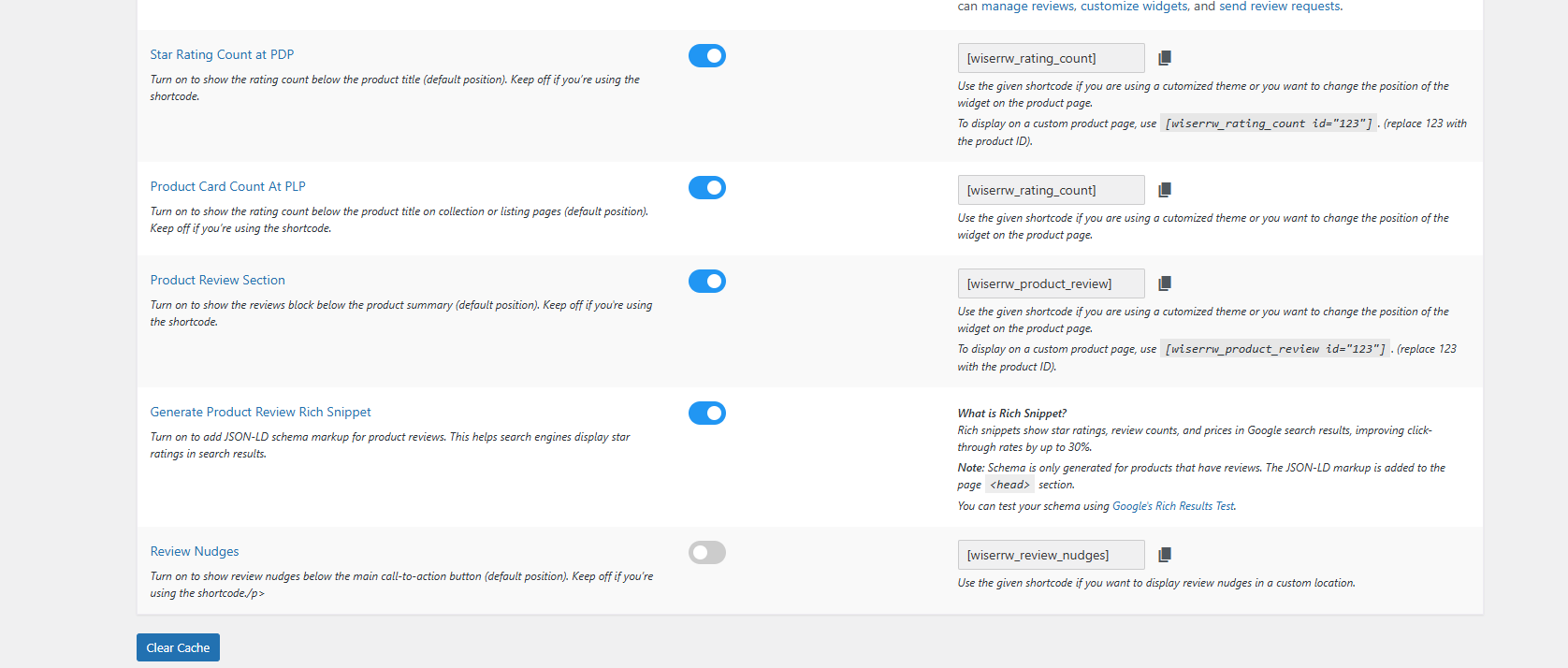Disable Product Card Count At PLP
Screen dimensions: 1568x668
(x=707, y=188)
